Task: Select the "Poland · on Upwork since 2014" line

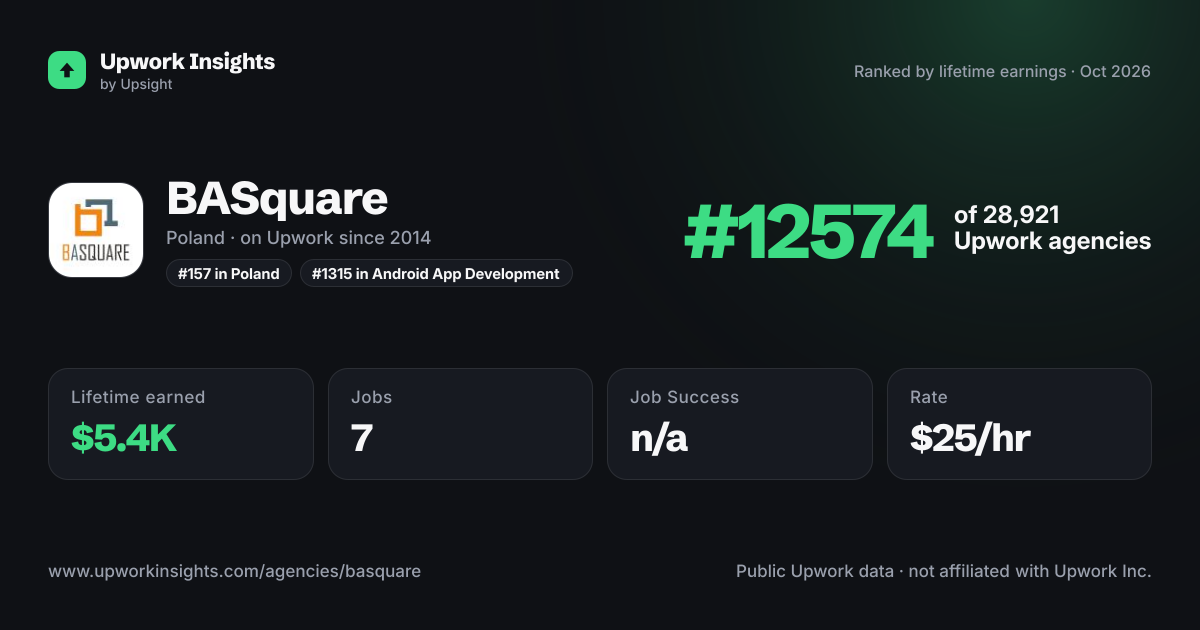Action: [x=299, y=238]
